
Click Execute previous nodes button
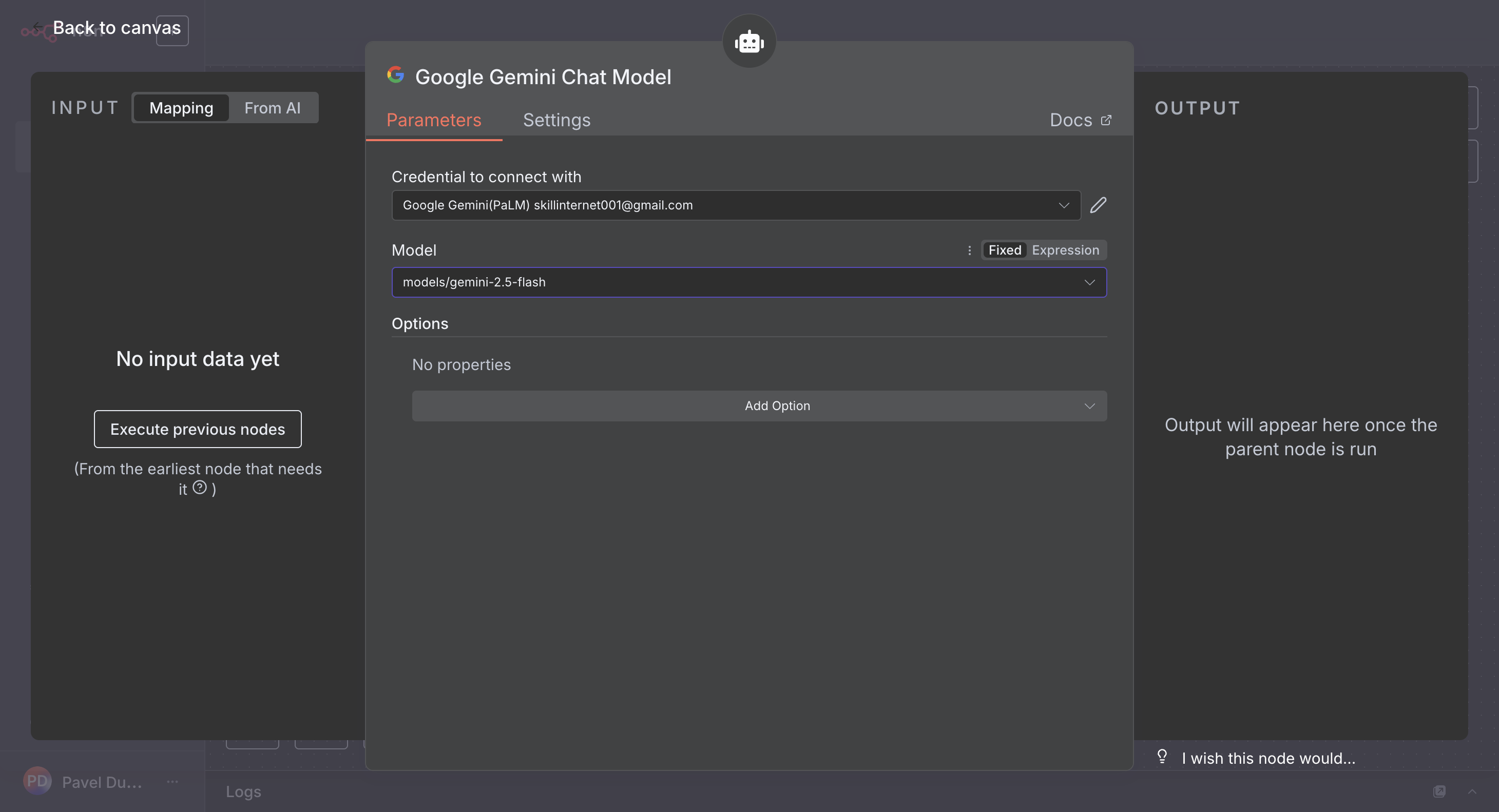197,429
